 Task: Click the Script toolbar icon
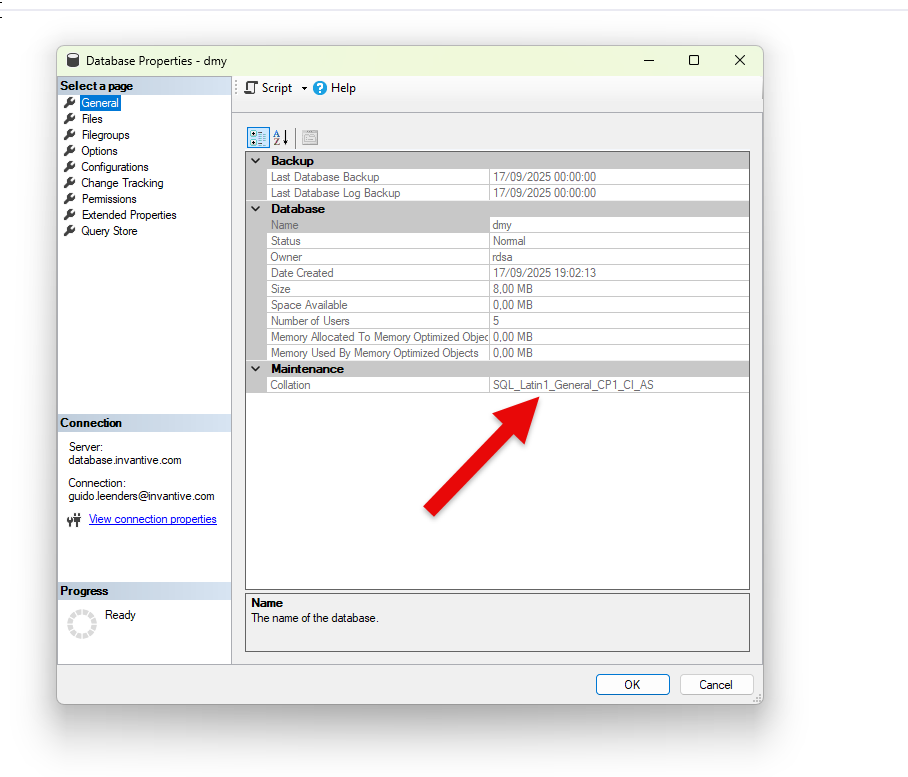click(x=252, y=88)
